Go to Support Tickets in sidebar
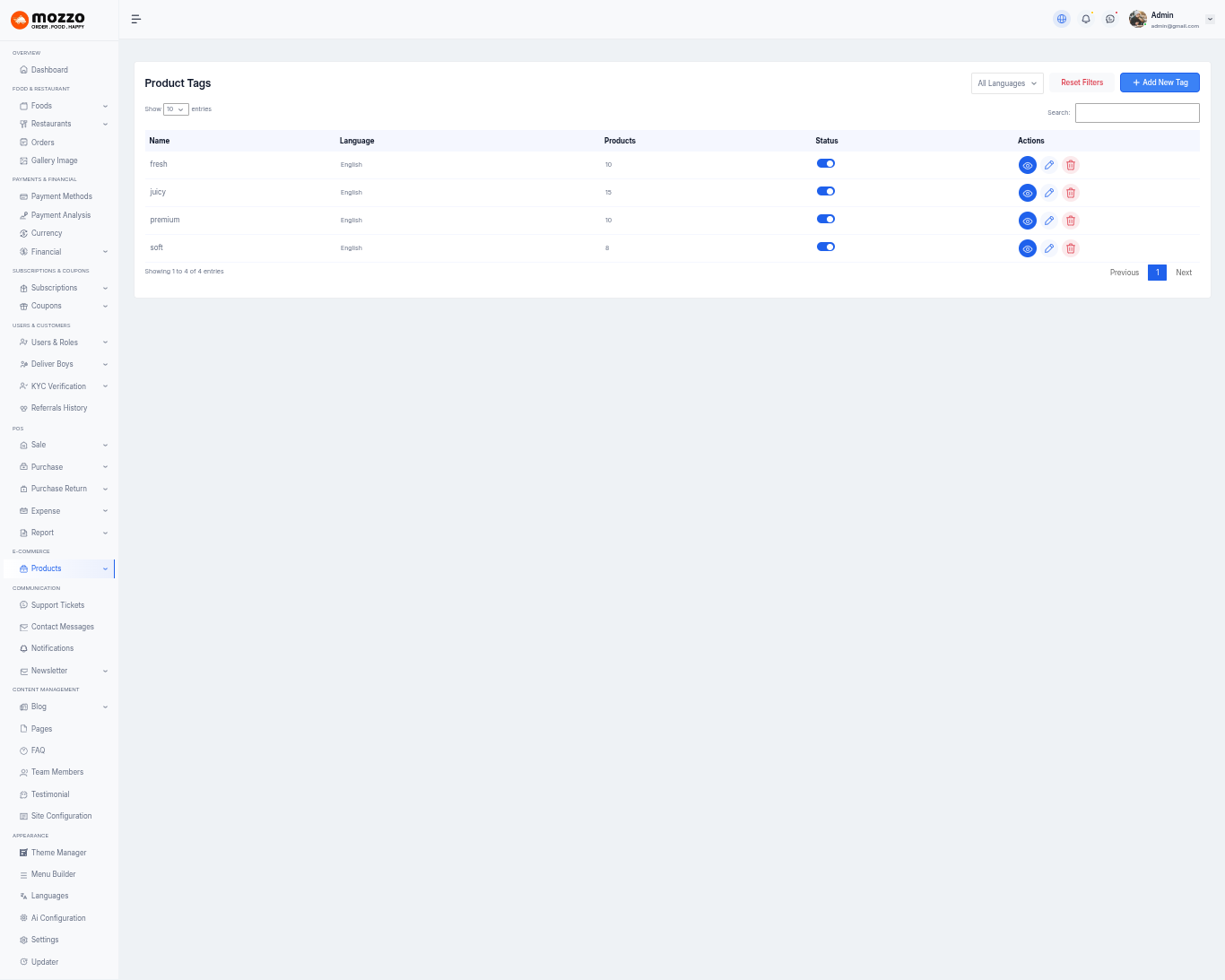The image size is (1225, 980). pos(57,605)
